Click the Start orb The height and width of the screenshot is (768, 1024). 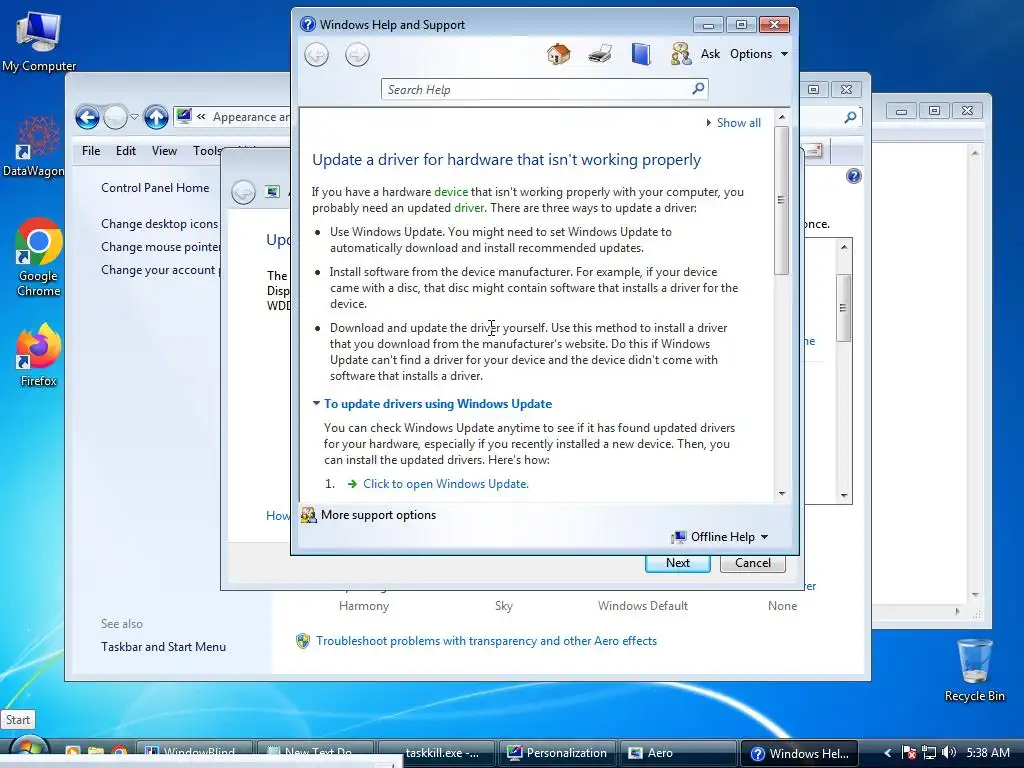(28, 752)
